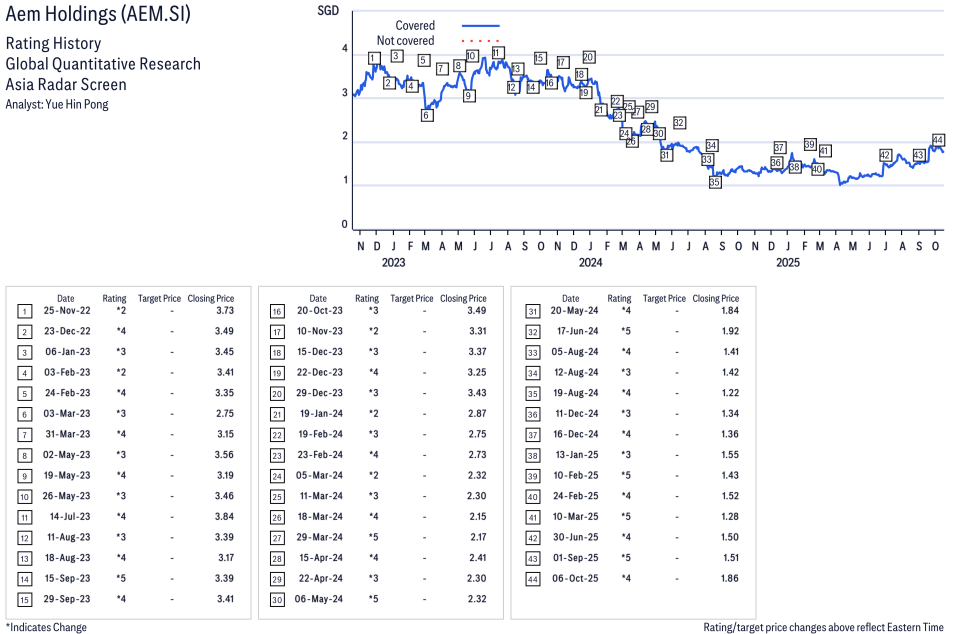Click the index box 15 in the table
955x634 pixels.
click(25, 598)
